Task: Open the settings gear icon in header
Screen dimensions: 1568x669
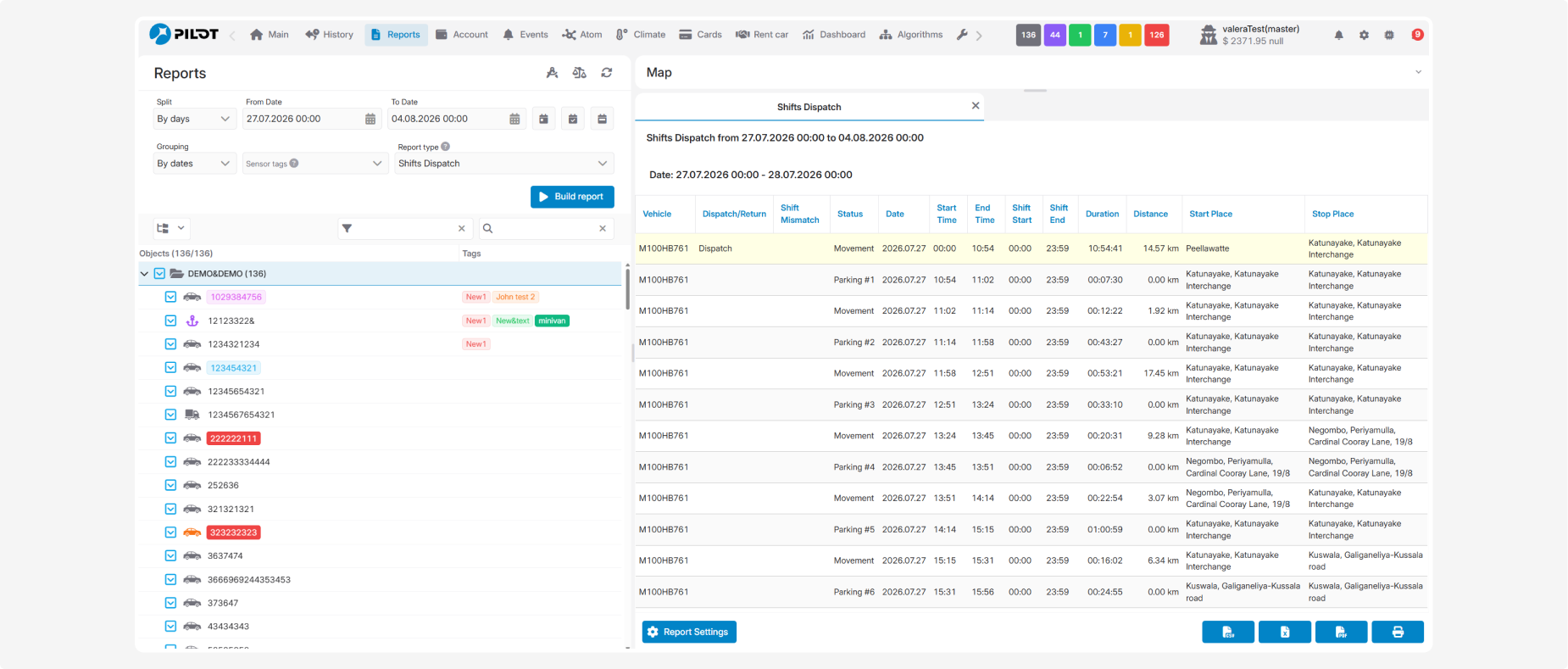Action: coord(1364,35)
